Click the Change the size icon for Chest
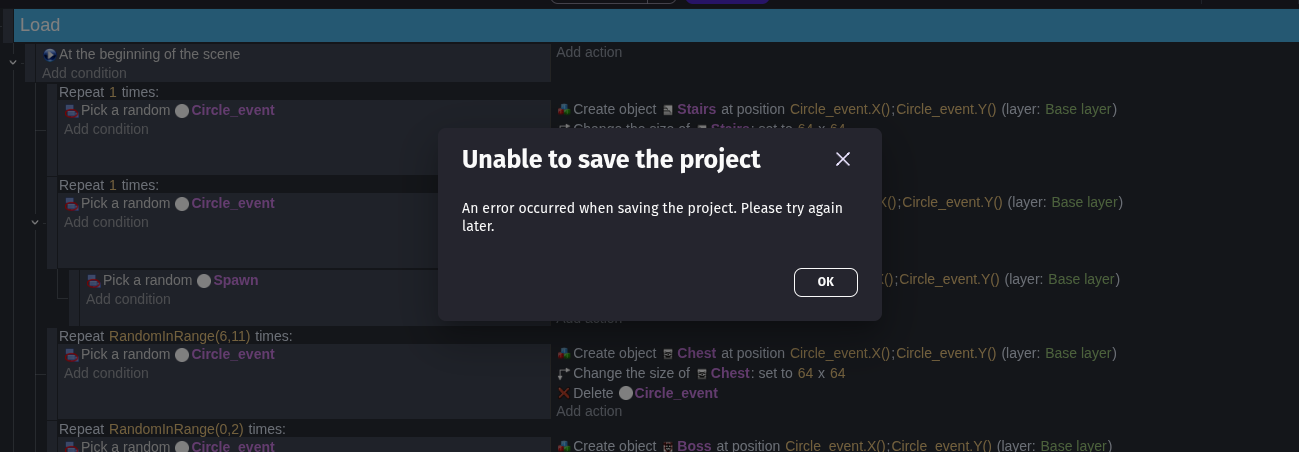 [564, 374]
